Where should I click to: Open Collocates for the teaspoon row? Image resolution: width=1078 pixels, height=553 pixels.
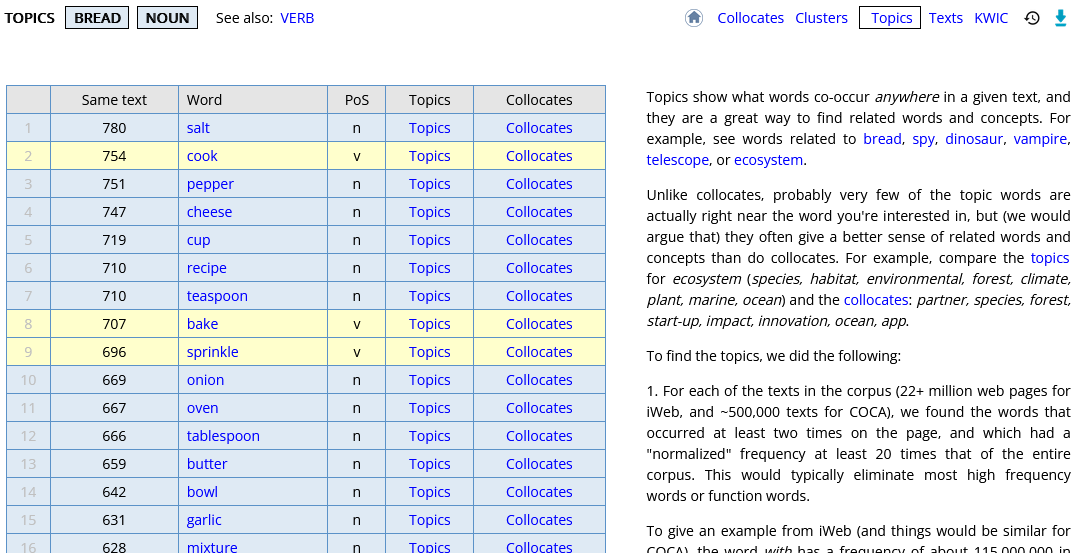point(539,296)
